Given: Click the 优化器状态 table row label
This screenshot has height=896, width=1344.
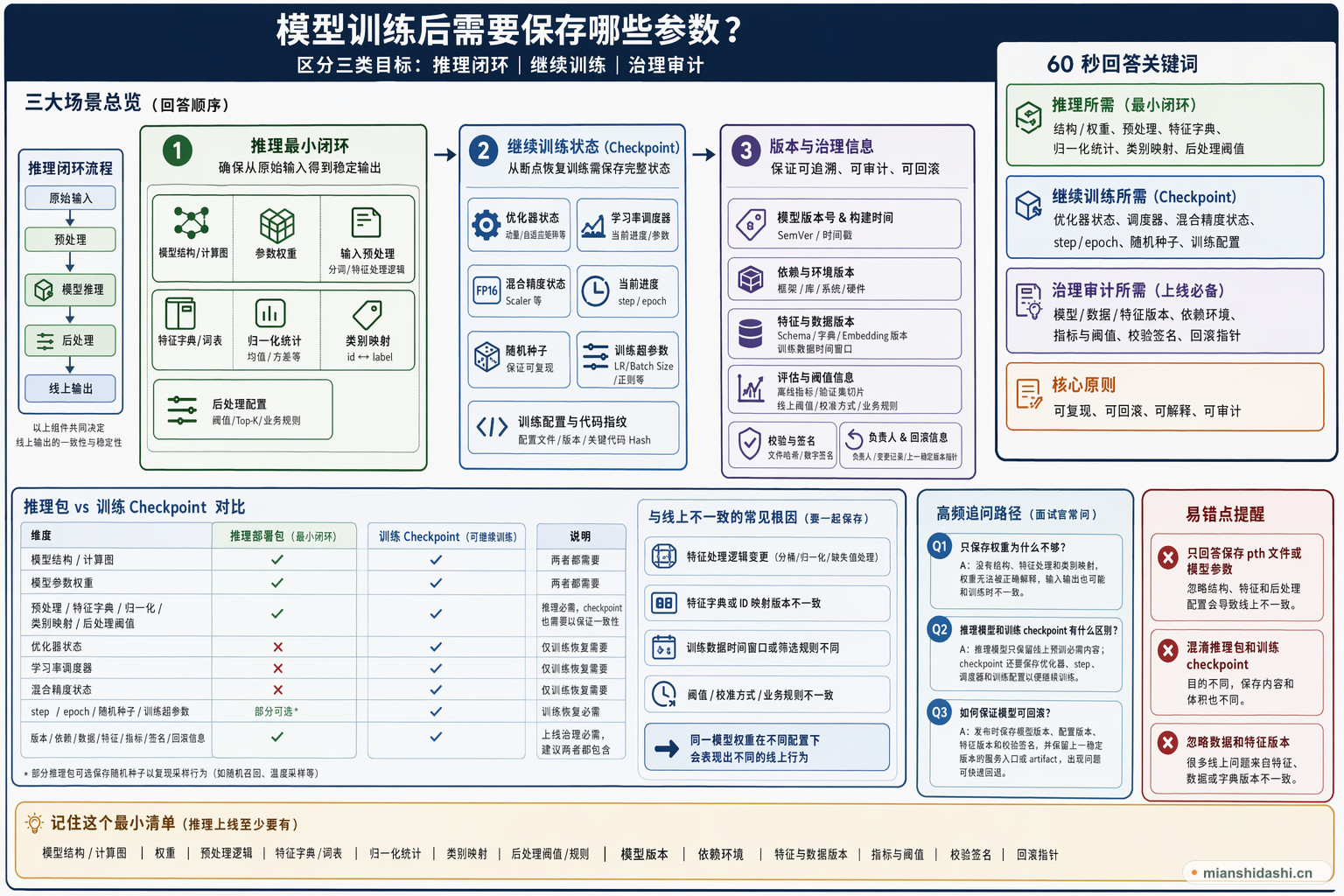Looking at the screenshot, I should click(56, 647).
